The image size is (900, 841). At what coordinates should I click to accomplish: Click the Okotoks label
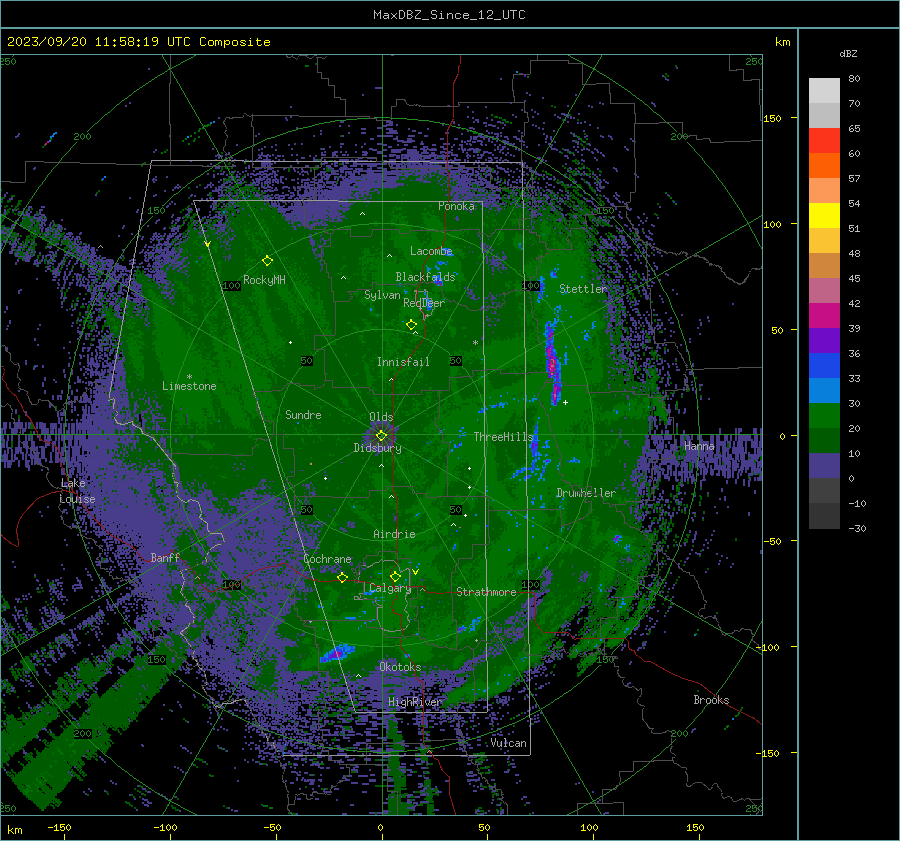(x=400, y=667)
